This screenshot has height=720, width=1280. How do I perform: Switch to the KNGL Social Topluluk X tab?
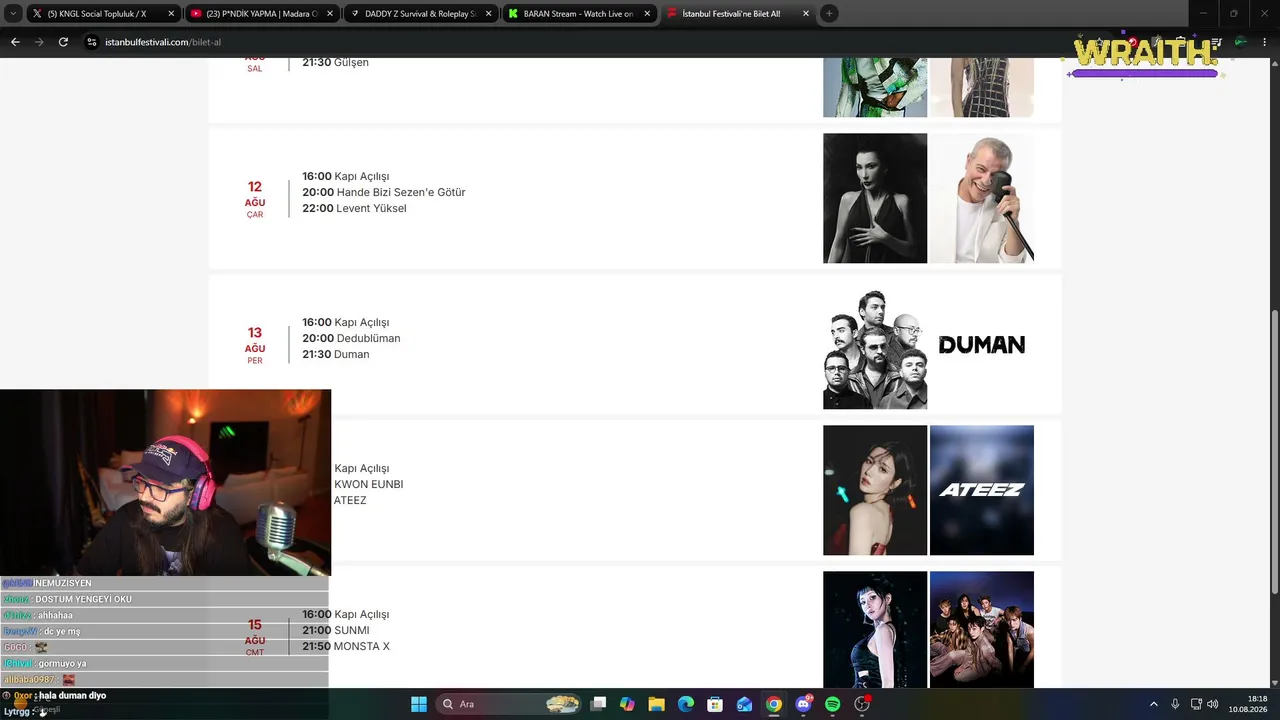click(103, 14)
